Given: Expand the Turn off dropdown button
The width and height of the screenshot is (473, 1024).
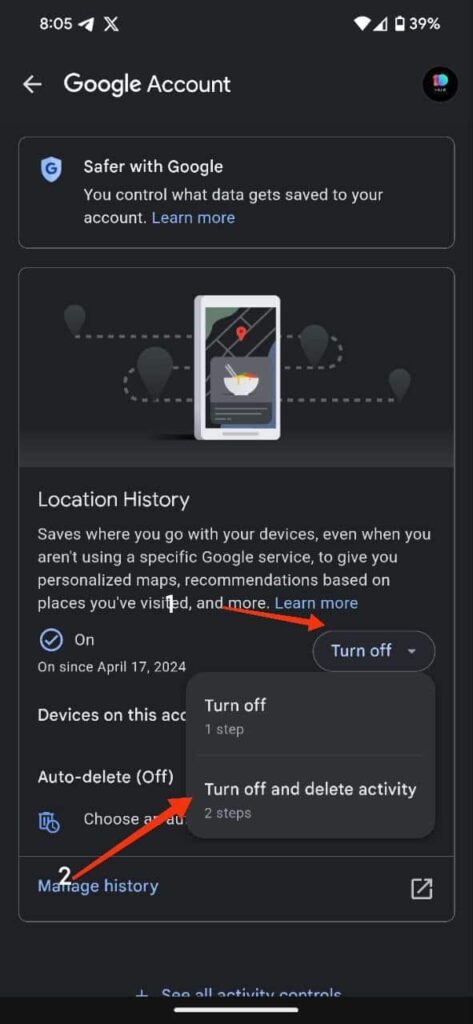Looking at the screenshot, I should tap(374, 650).
